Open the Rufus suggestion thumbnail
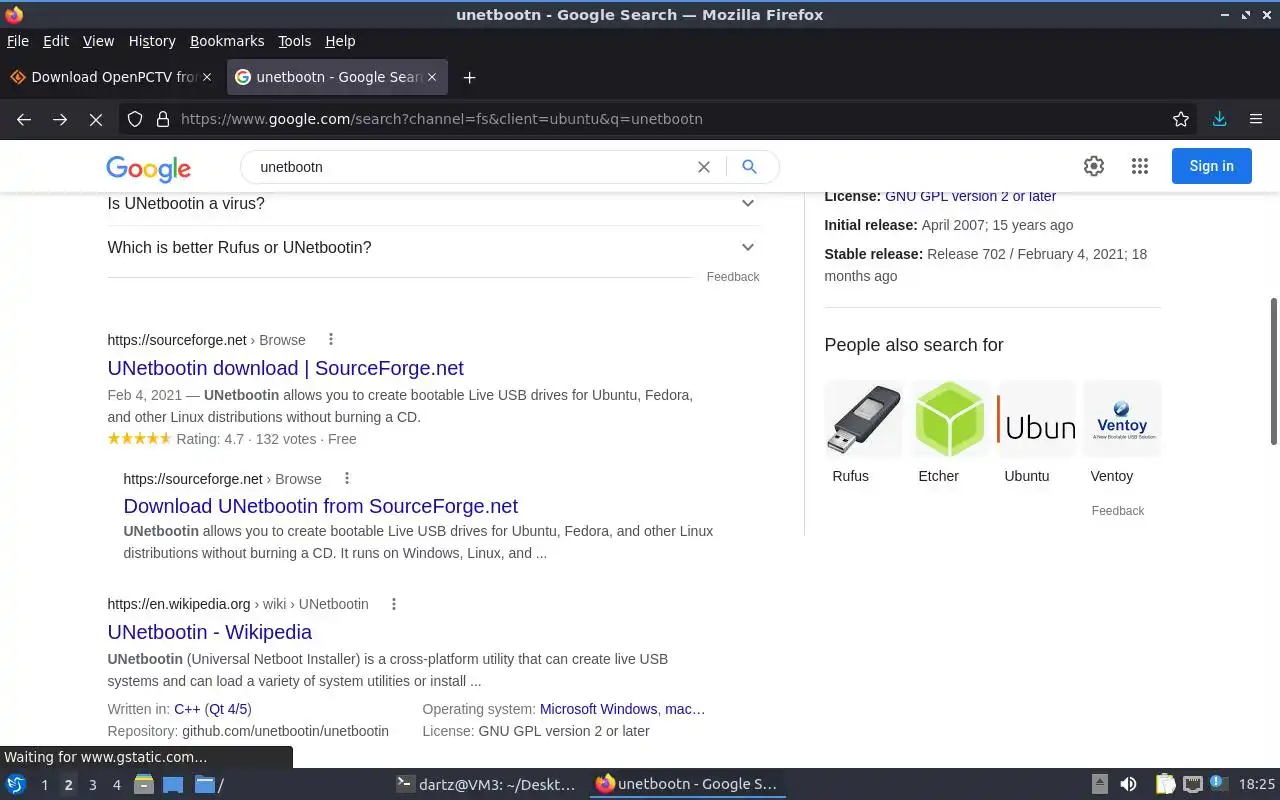The image size is (1280, 800). point(863,418)
